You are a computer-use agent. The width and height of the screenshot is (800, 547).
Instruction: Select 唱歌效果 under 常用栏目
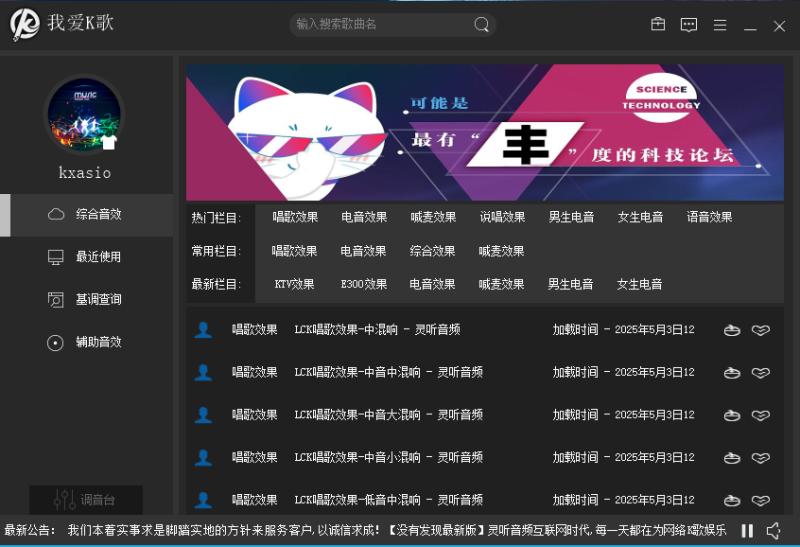294,251
